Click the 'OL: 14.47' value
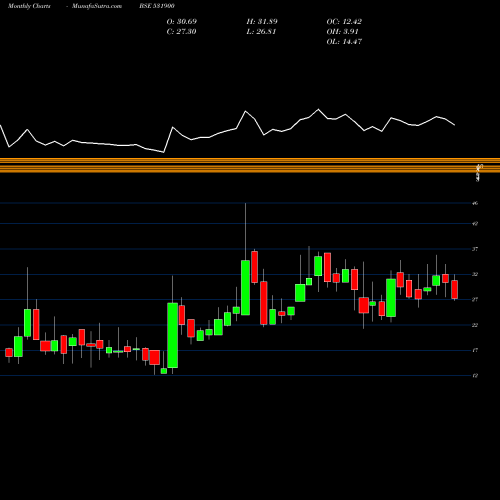Image resolution: width=500 pixels, height=500 pixels. tap(344, 41)
